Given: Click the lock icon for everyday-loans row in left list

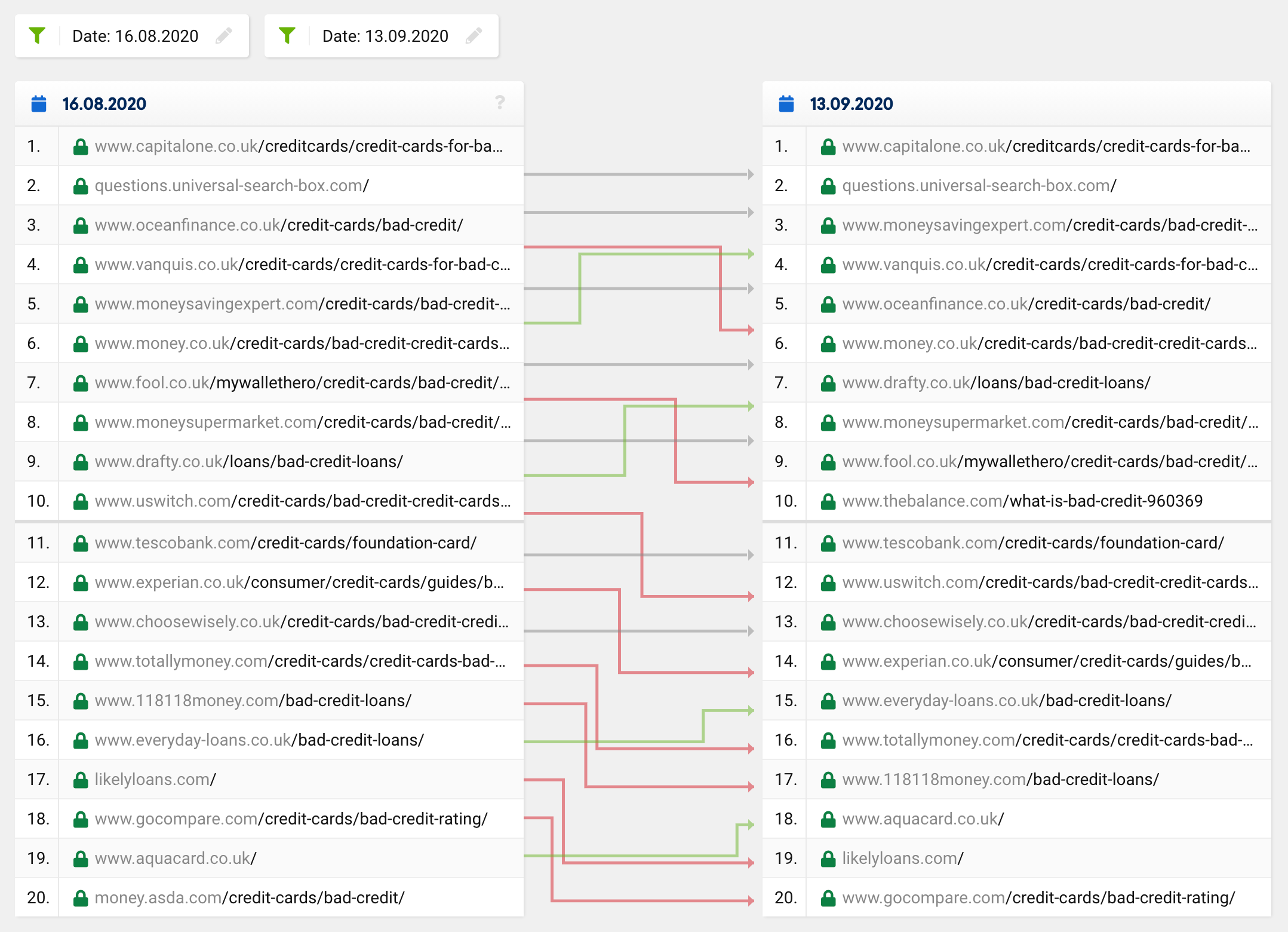Looking at the screenshot, I should pos(81,740).
